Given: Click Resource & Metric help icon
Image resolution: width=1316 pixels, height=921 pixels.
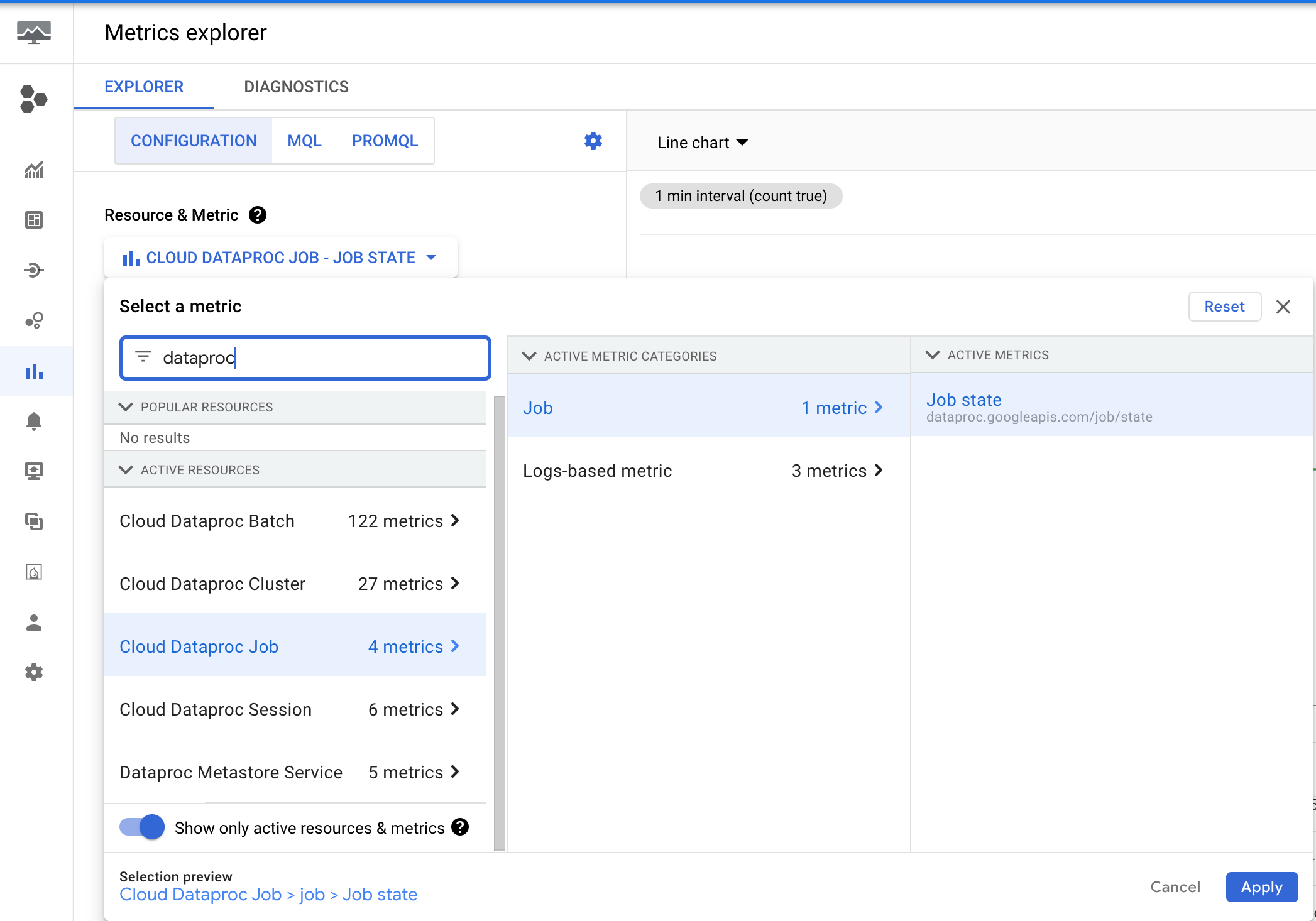Looking at the screenshot, I should [258, 215].
